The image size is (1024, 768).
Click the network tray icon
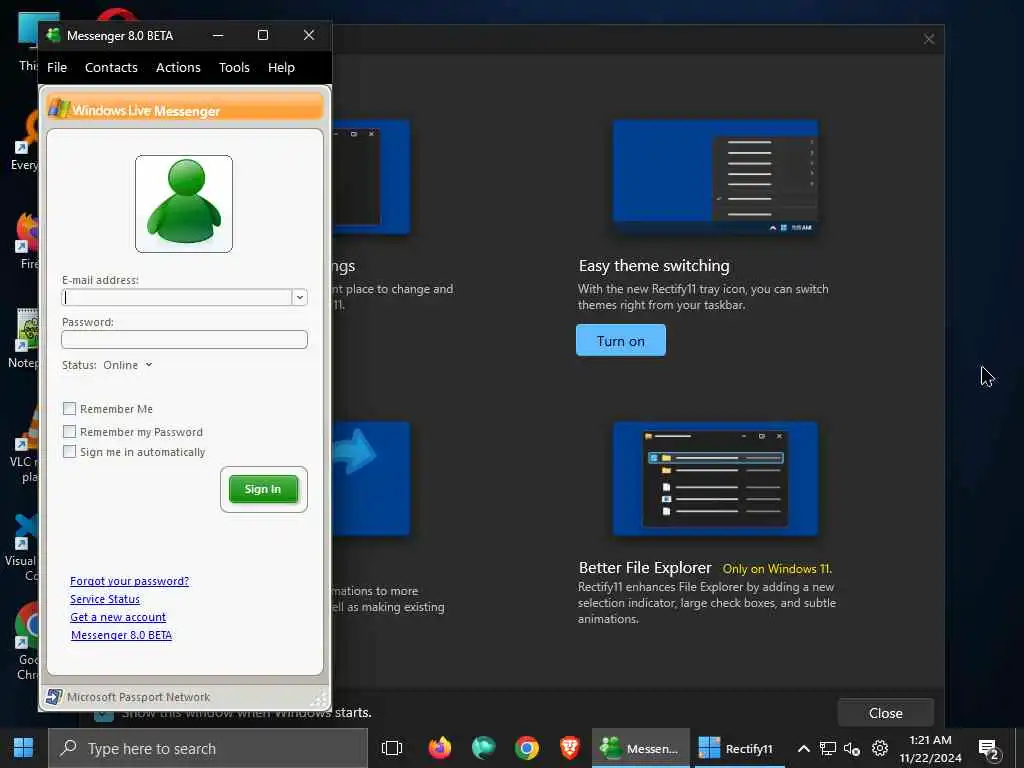pyautogui.click(x=828, y=748)
